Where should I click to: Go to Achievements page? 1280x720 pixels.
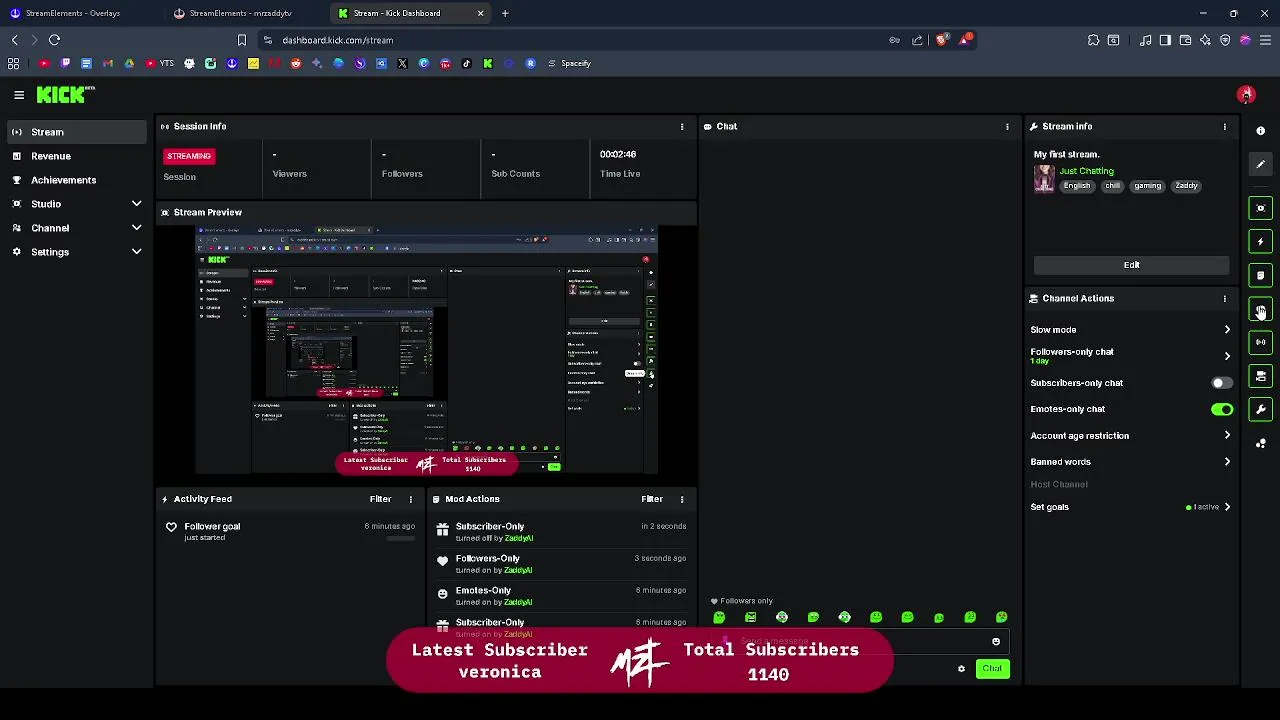[x=78, y=180]
